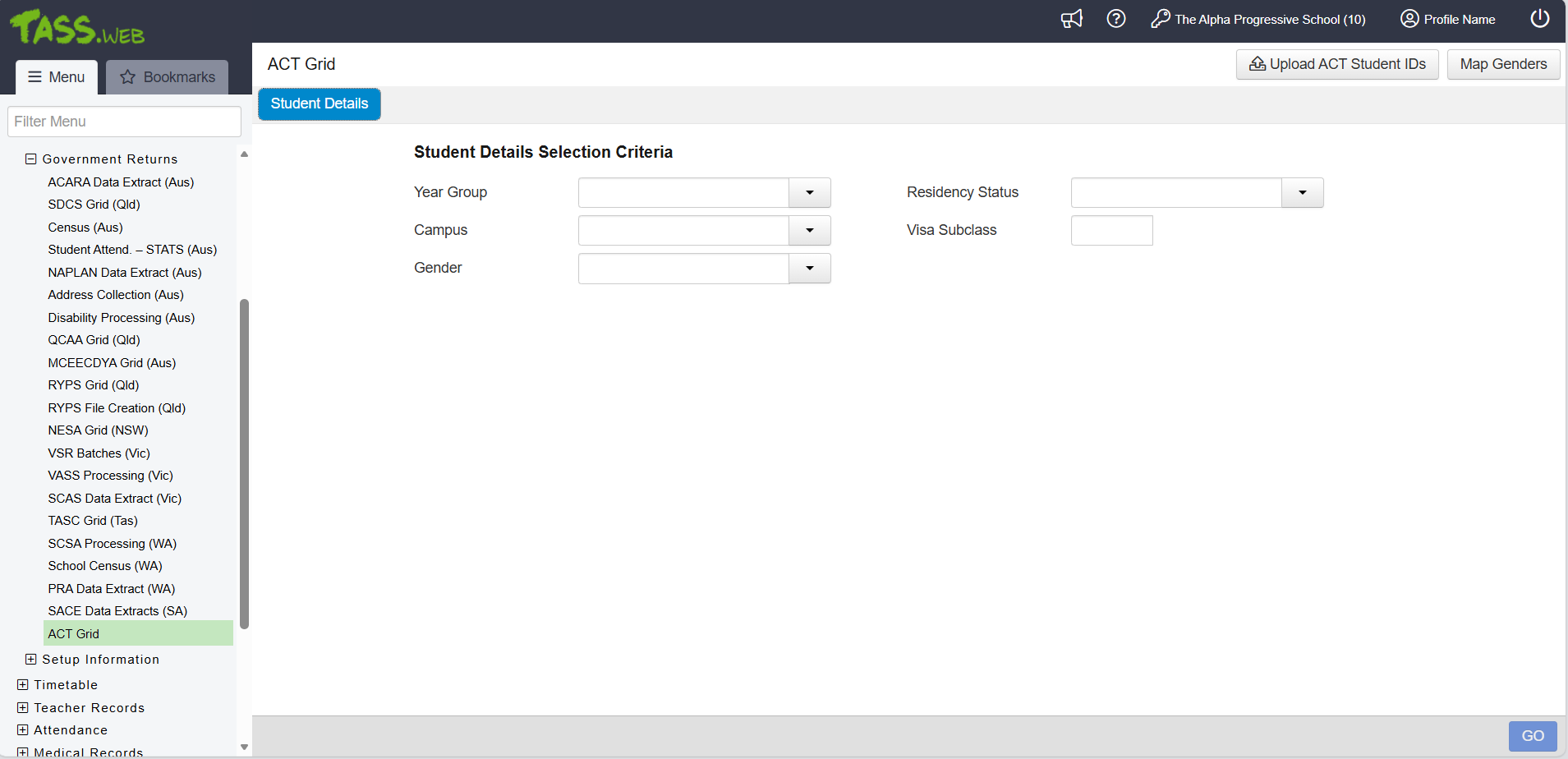Expand the Timetable menu section

[x=23, y=685]
